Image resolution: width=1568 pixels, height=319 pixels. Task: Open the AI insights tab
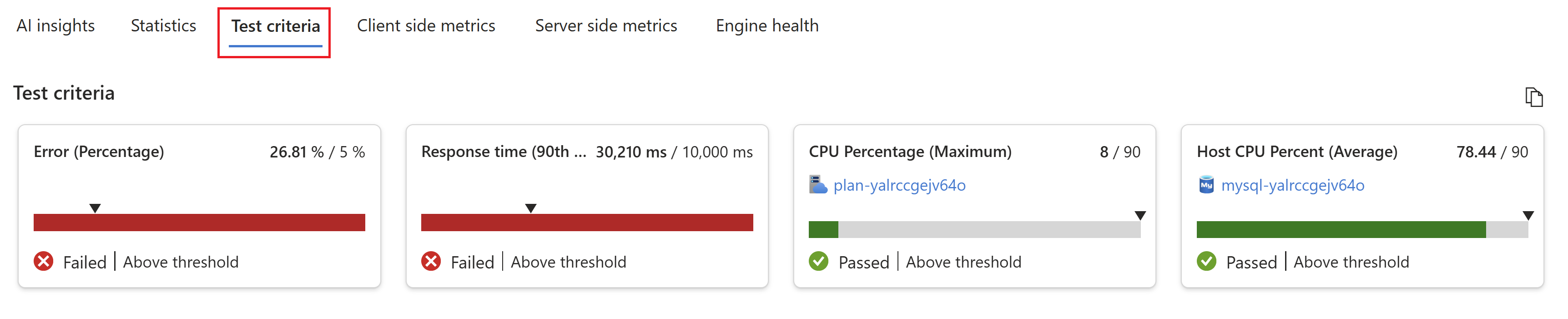pyautogui.click(x=55, y=25)
